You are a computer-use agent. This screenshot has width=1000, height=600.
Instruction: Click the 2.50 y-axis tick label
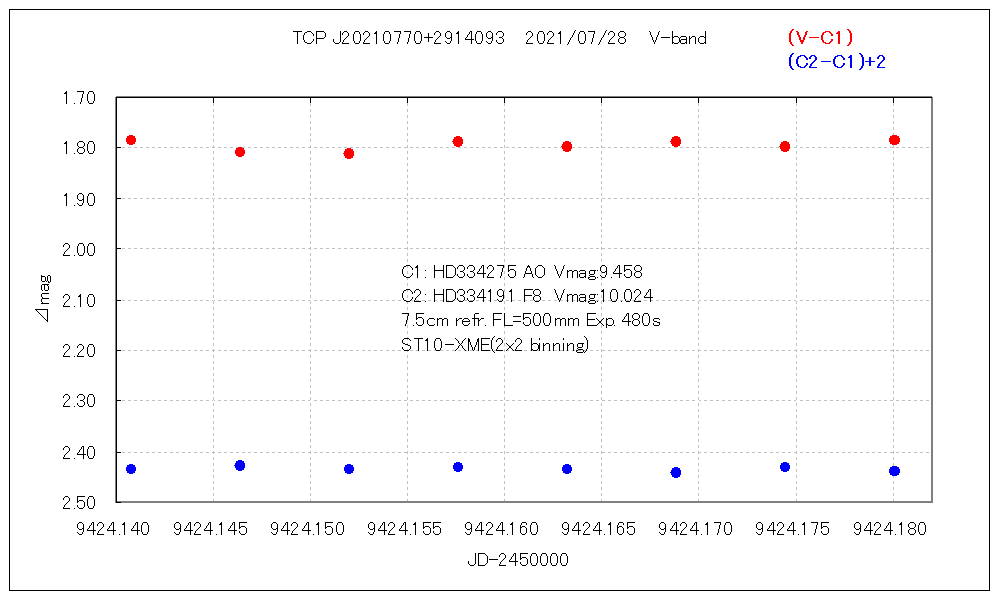[x=77, y=502]
